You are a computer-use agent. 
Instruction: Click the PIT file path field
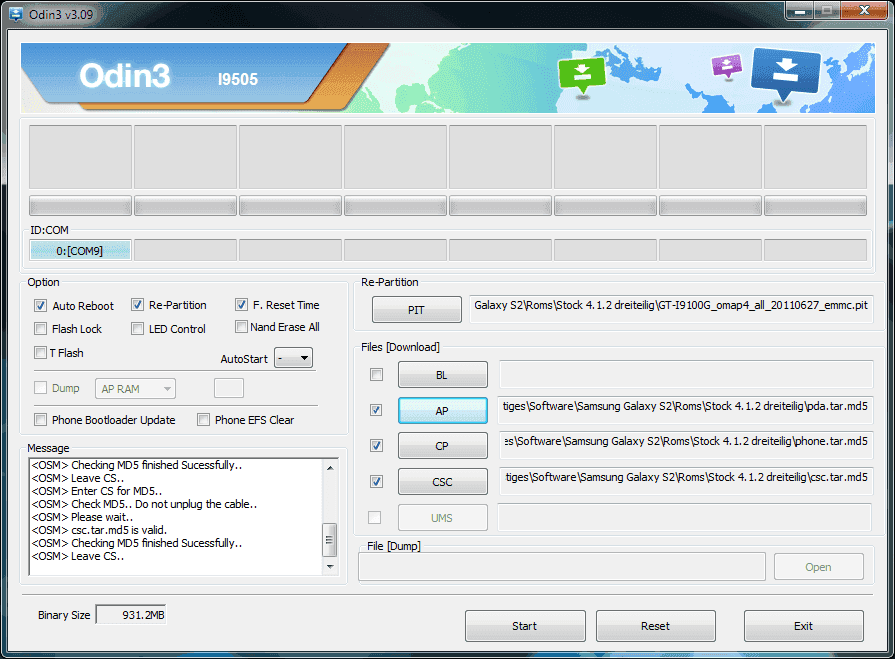(x=671, y=309)
